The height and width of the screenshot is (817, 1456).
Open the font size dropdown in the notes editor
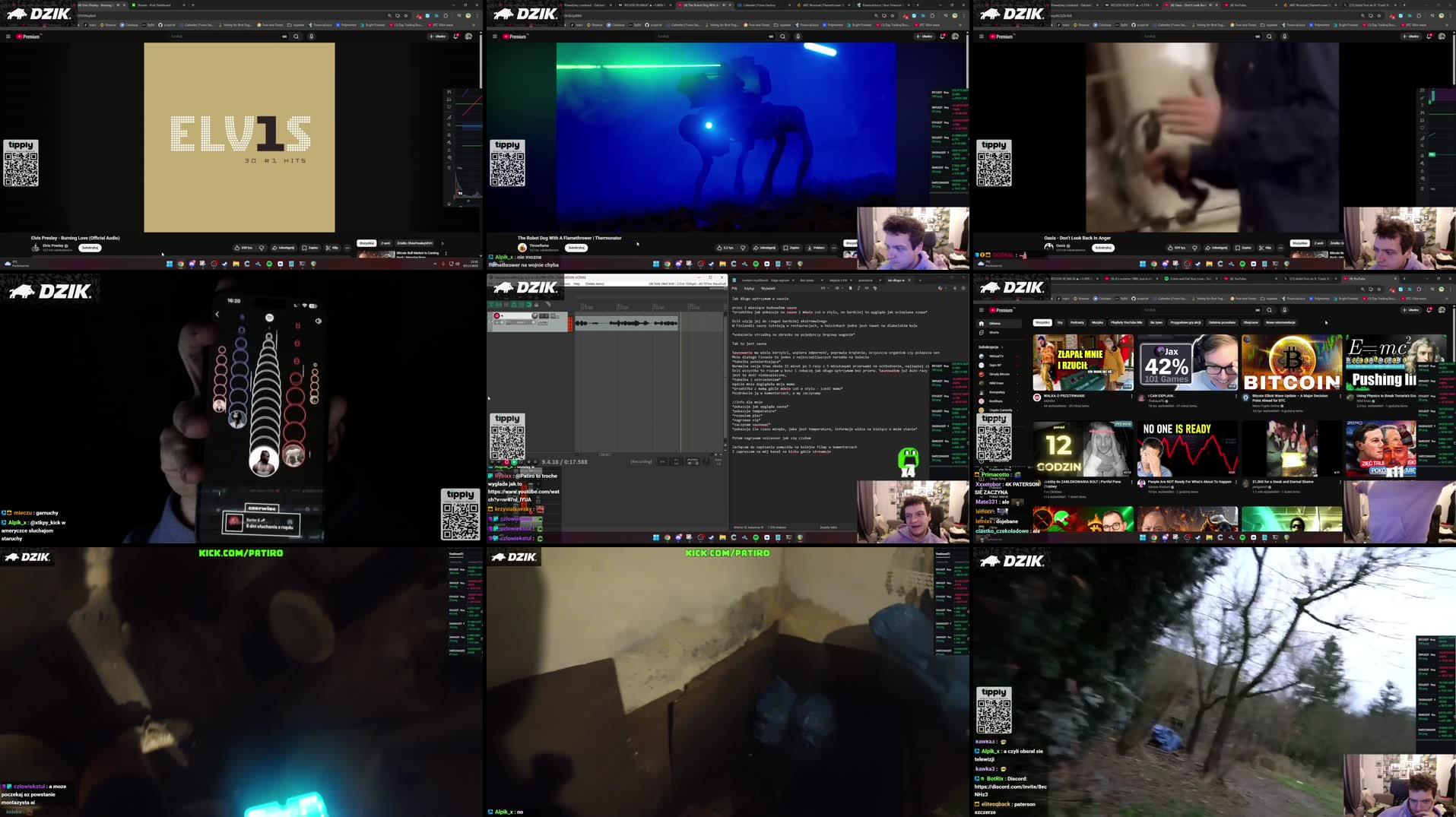click(x=825, y=289)
